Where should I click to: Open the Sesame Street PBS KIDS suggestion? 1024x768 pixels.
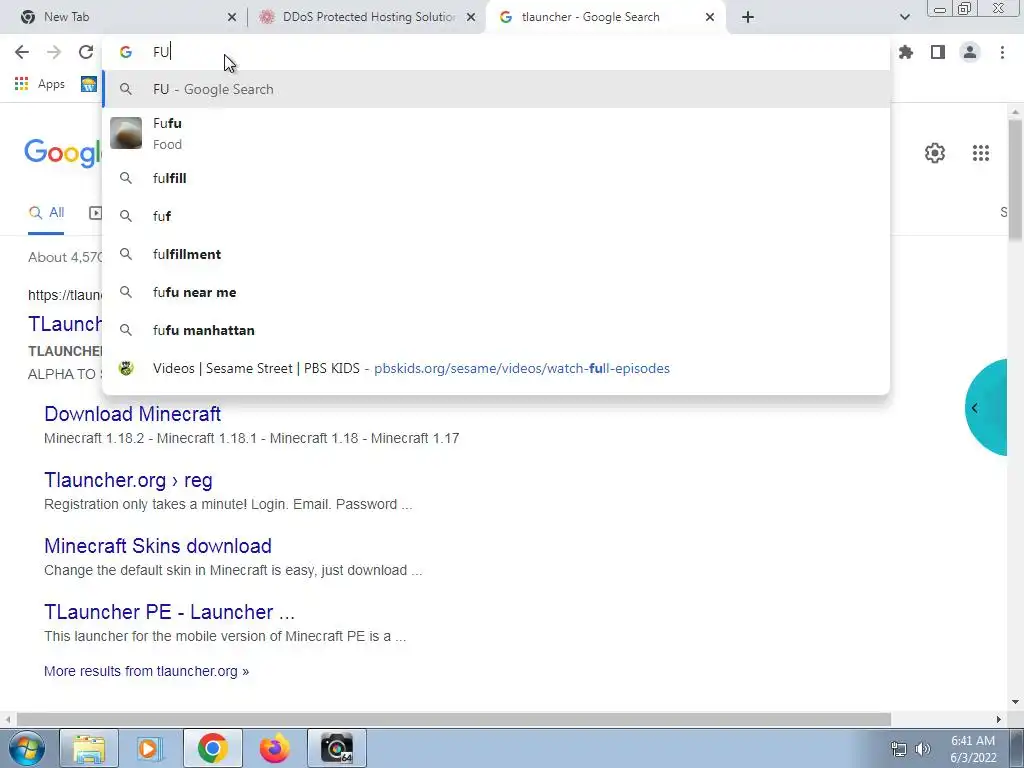(496, 368)
